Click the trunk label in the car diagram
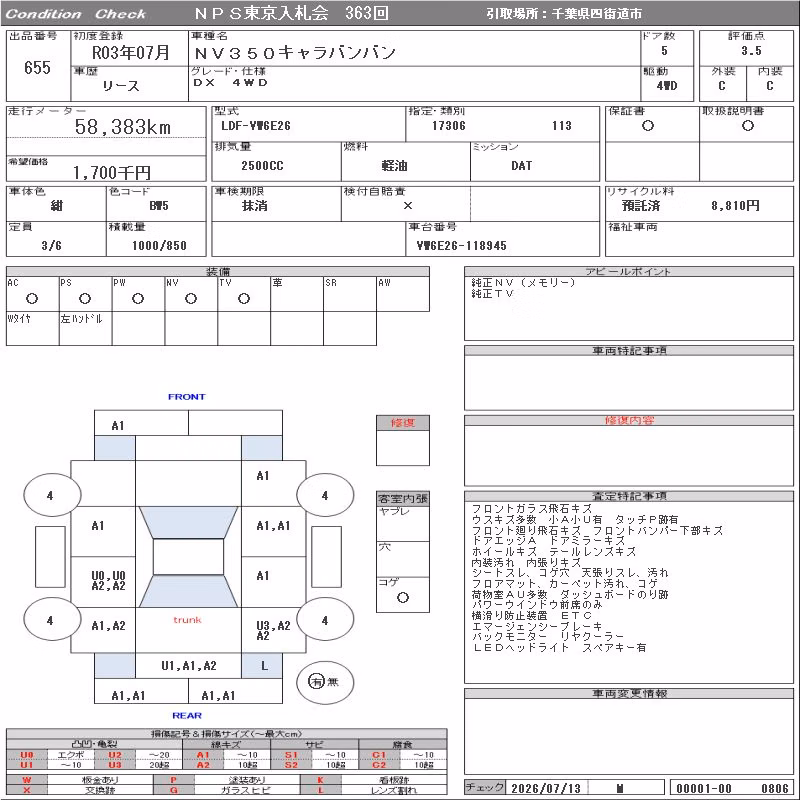The image size is (800, 800). tap(187, 620)
